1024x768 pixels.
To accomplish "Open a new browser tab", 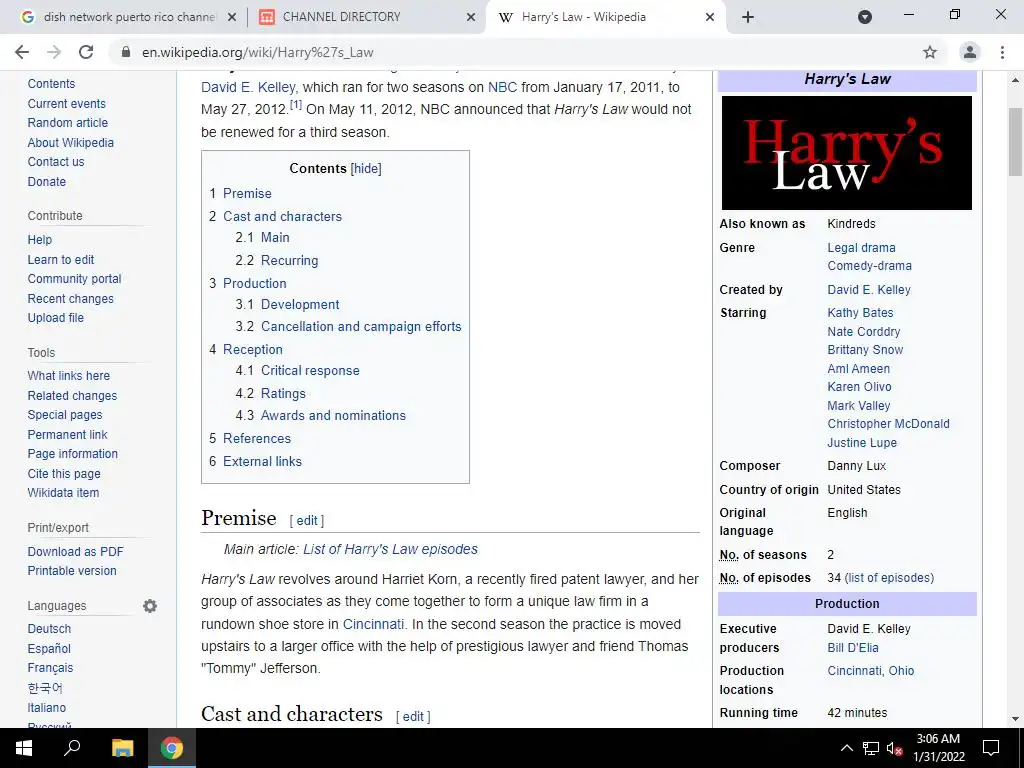I will point(748,17).
